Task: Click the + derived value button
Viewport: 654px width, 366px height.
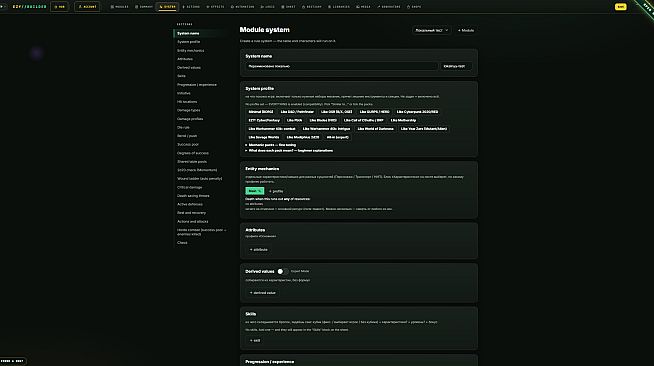Action: tap(263, 293)
